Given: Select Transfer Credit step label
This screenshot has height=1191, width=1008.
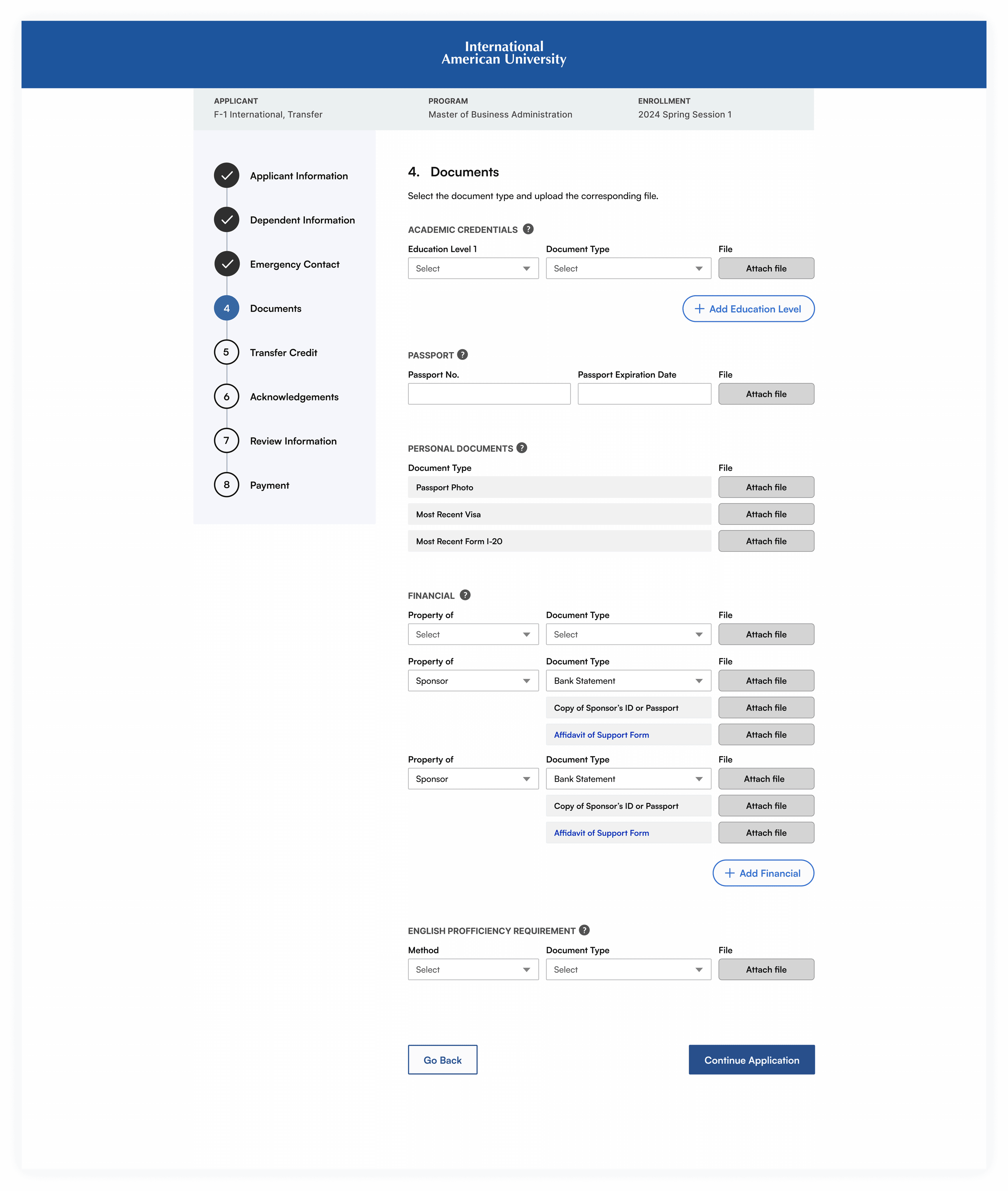Looking at the screenshot, I should pos(284,352).
